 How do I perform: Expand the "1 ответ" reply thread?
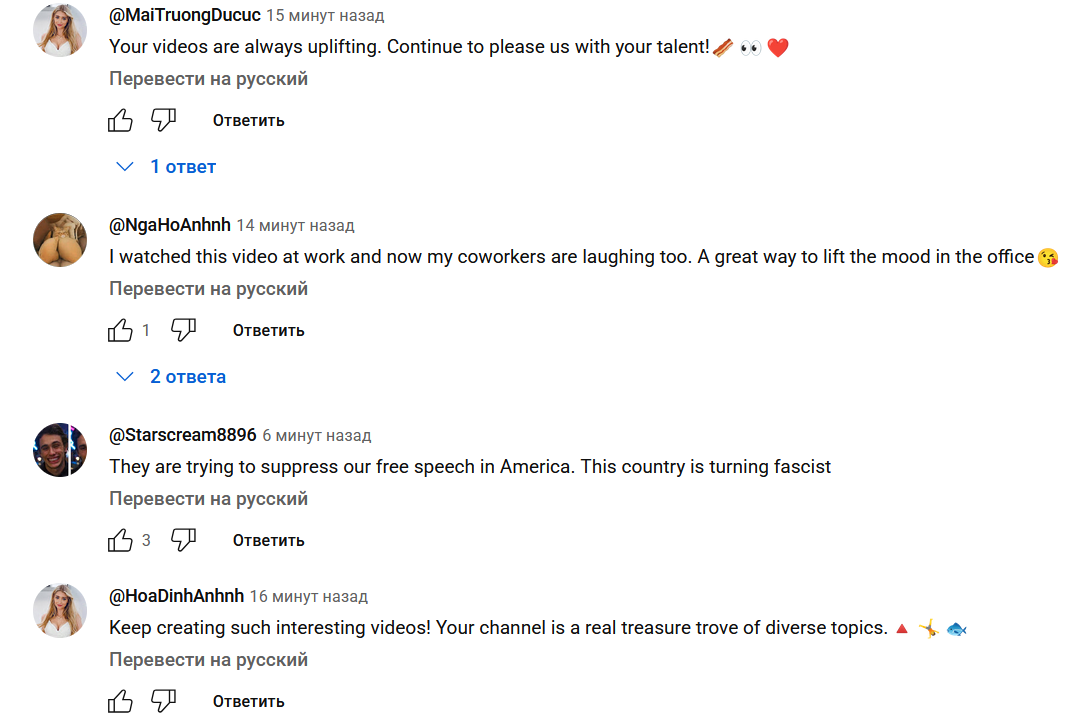[x=167, y=167]
